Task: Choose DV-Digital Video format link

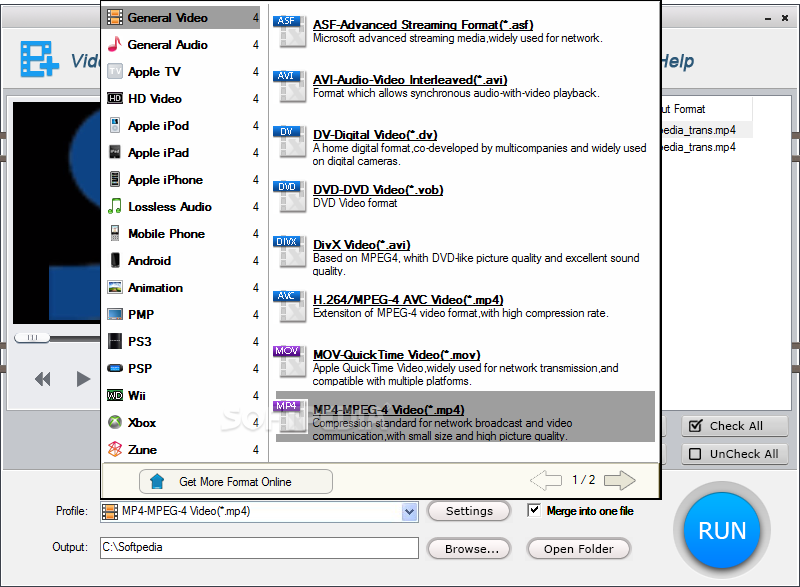Action: (x=375, y=135)
